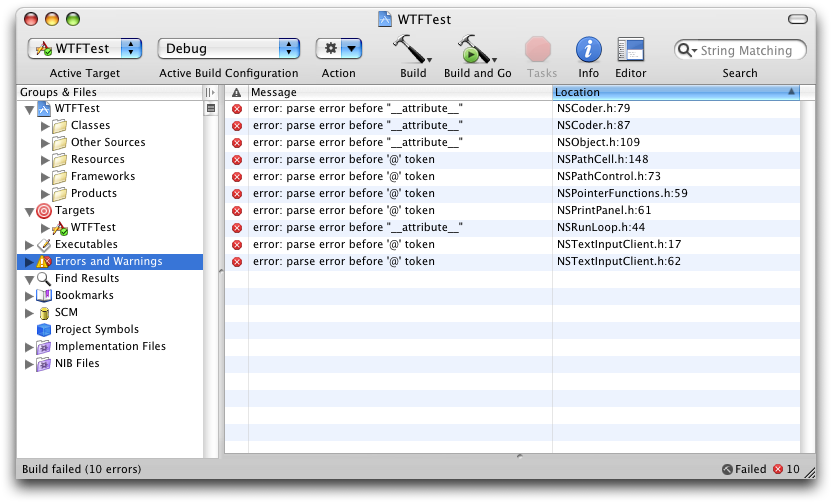Expand the Bookmarks disclosure triangle
The image size is (832, 503).
pyautogui.click(x=29, y=296)
